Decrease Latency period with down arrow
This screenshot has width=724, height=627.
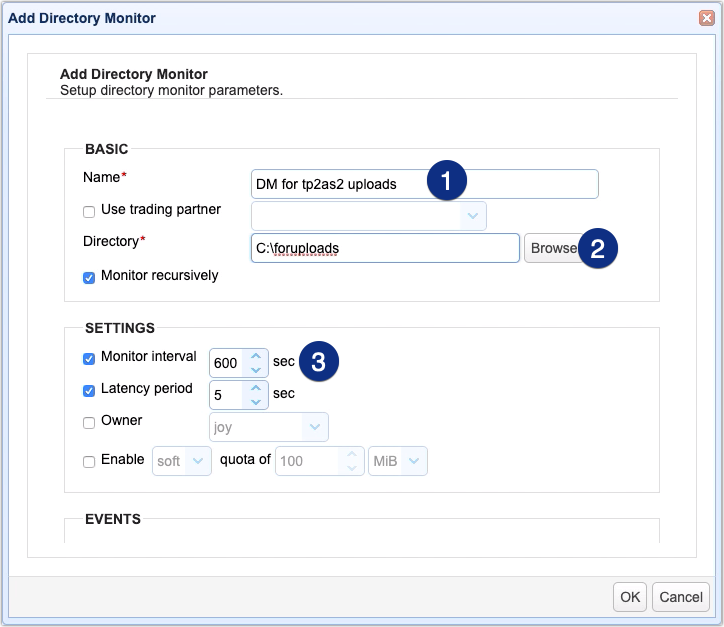(x=256, y=402)
